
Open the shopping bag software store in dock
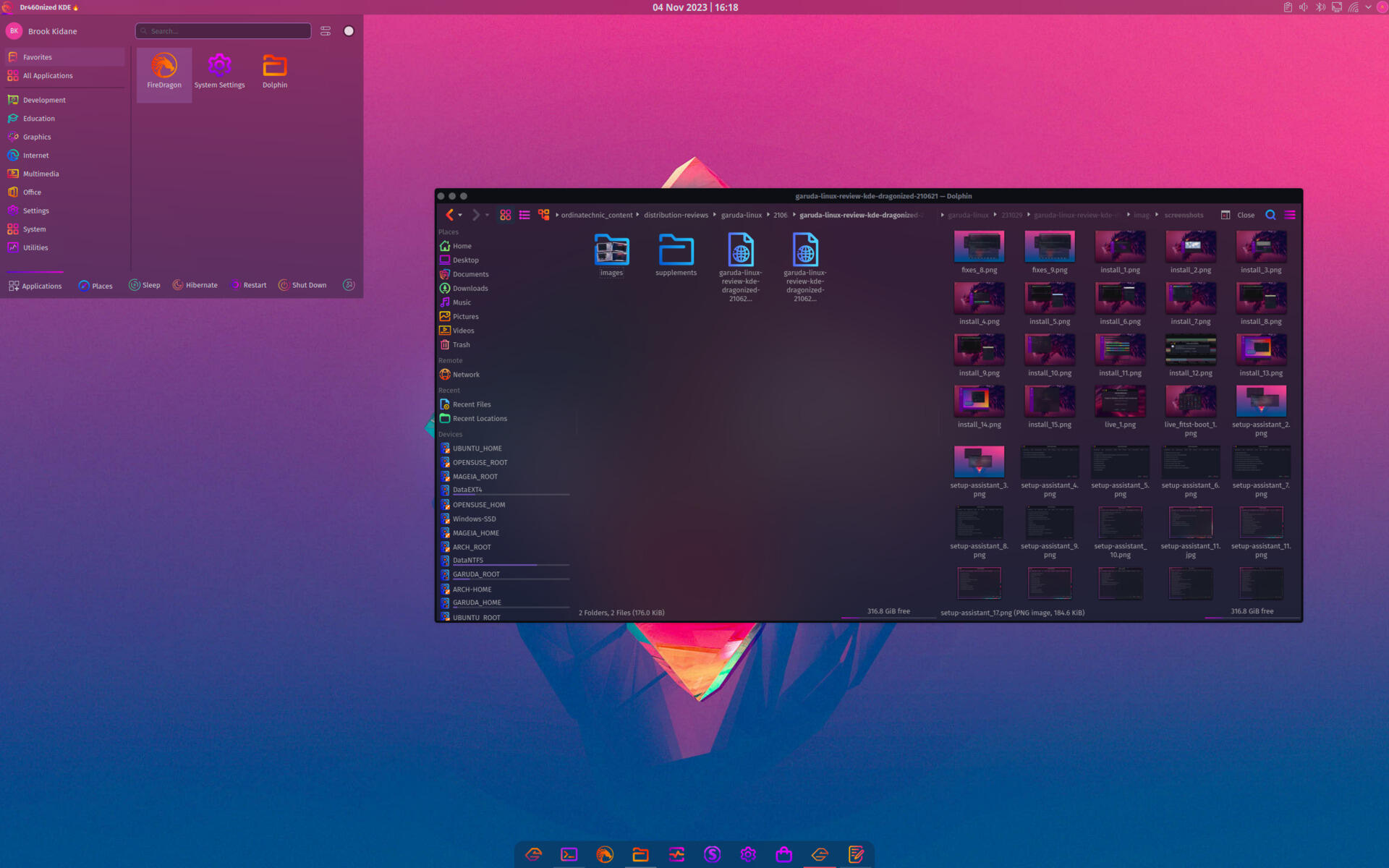(x=783, y=855)
